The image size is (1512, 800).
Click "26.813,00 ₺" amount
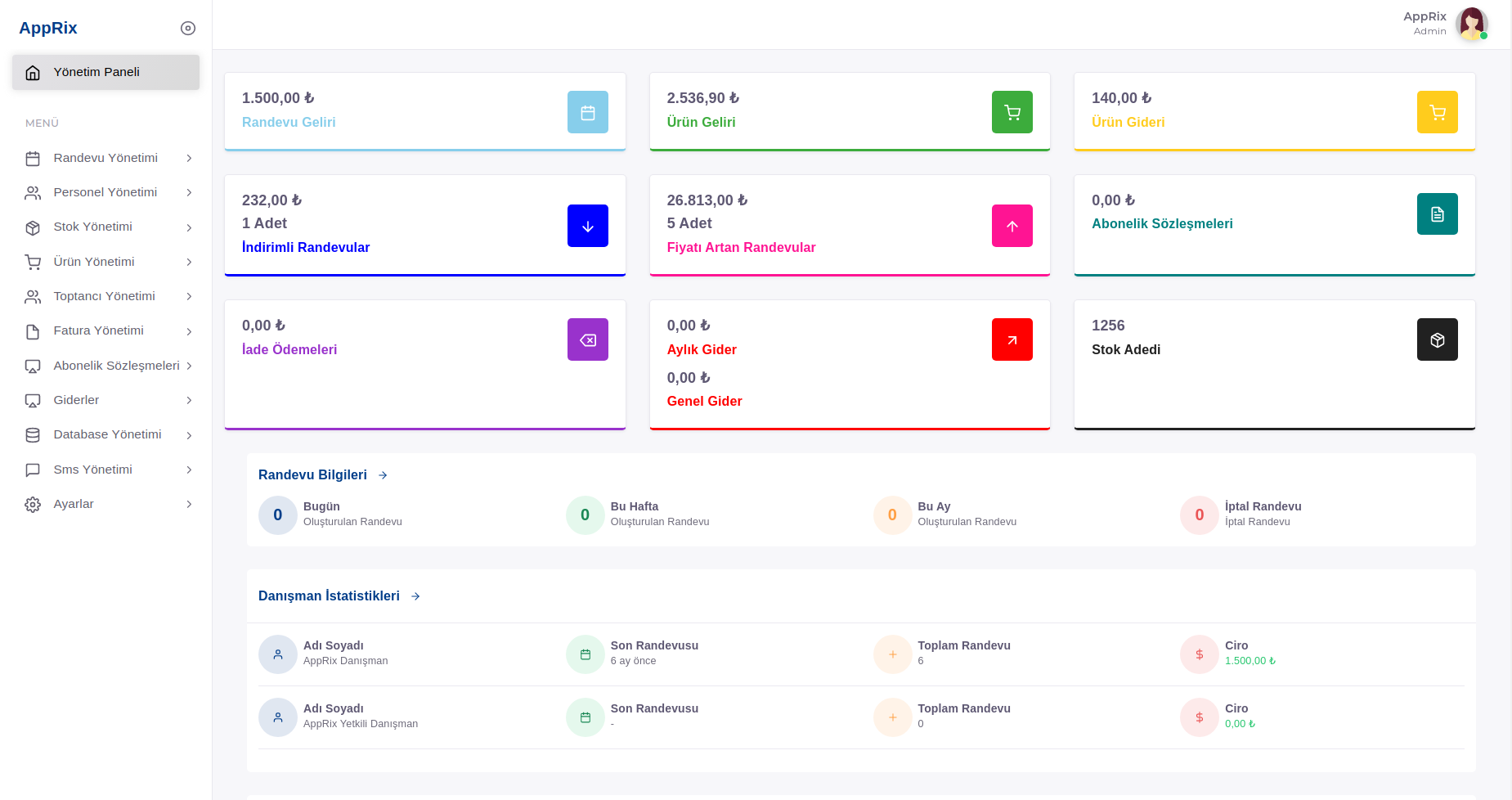[x=707, y=200]
